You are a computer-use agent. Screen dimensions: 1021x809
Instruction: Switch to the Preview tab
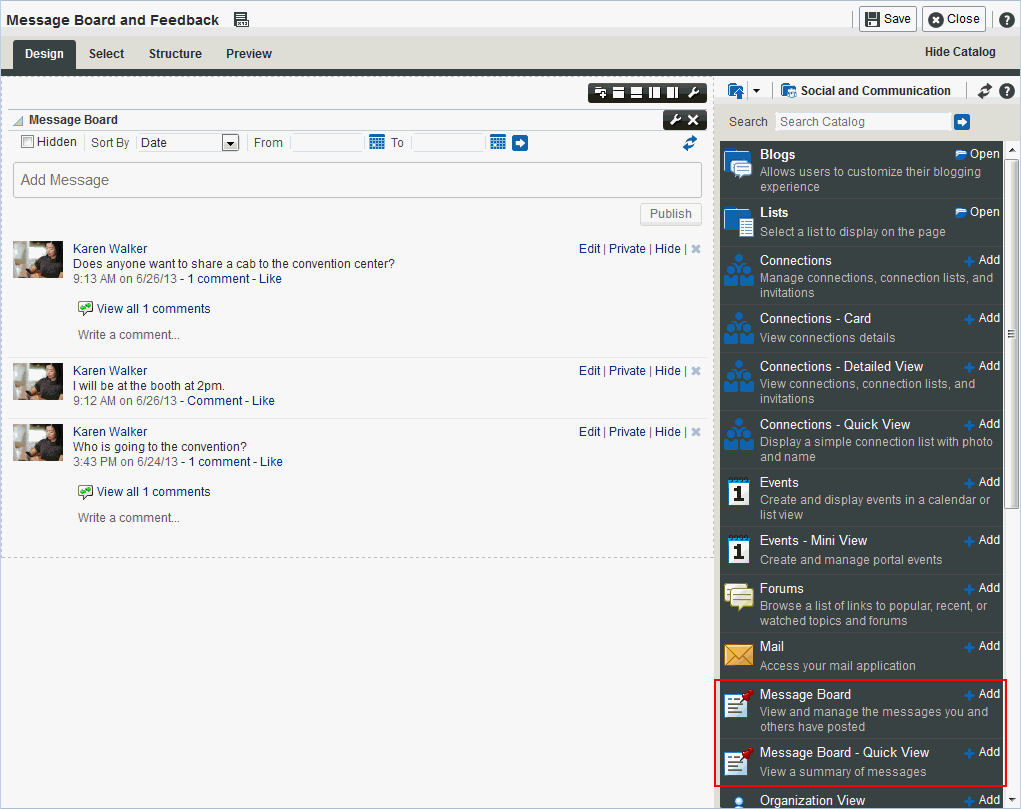click(249, 54)
